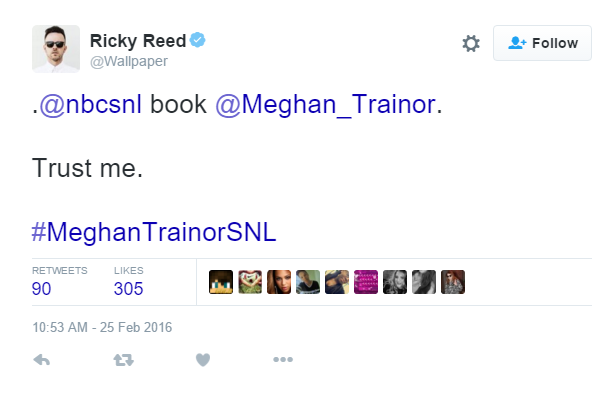Viewport: 597px width, 399px height.
Task: Open the #MeghanTrainorSNL hashtag
Action: click(154, 232)
